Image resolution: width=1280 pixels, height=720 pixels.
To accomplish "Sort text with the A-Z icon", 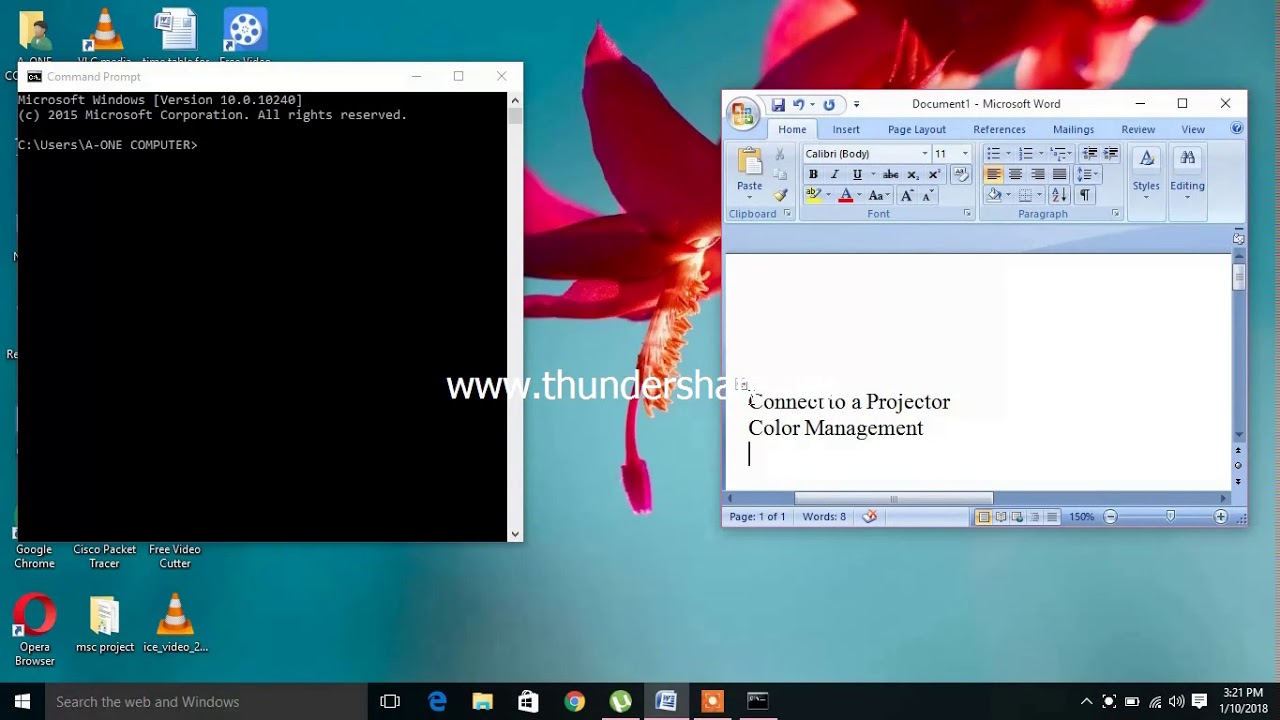I will point(1059,194).
